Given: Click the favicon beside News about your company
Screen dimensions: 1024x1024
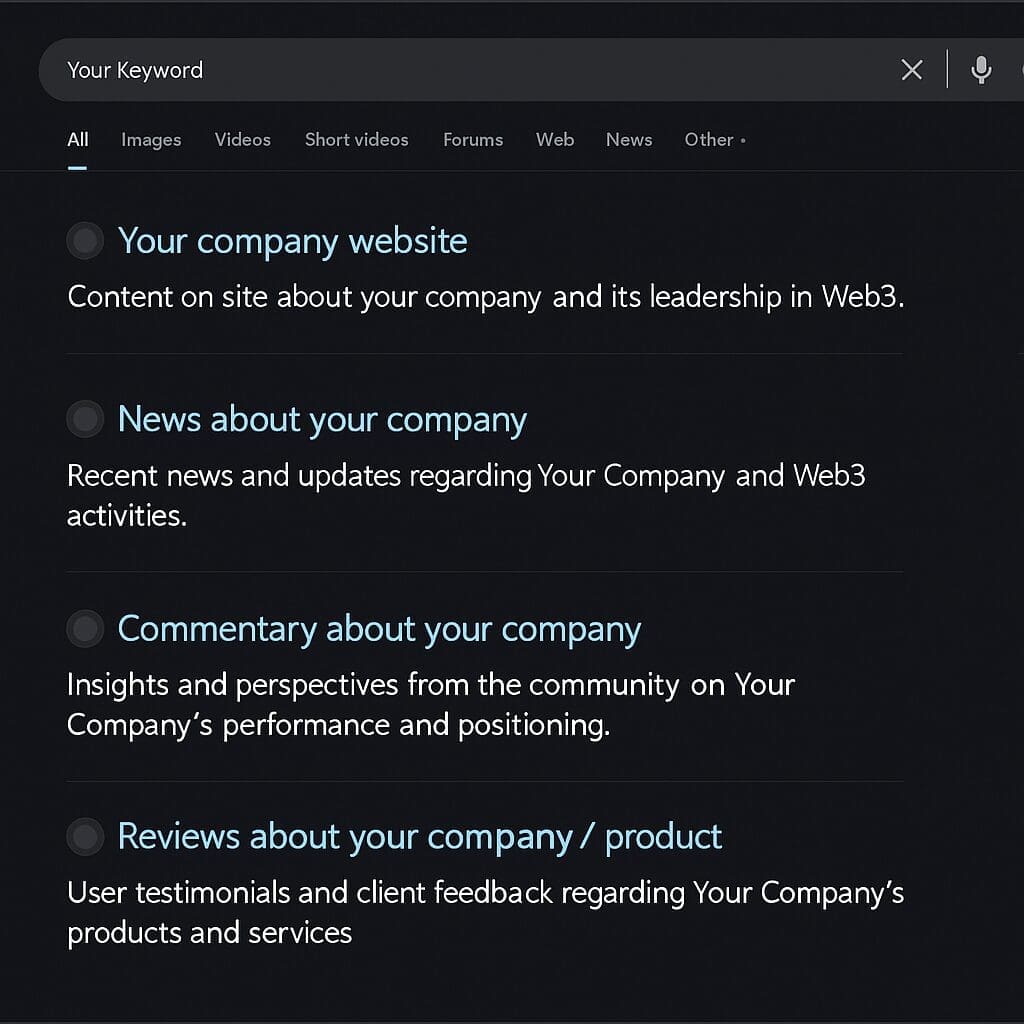Looking at the screenshot, I should point(85,420).
